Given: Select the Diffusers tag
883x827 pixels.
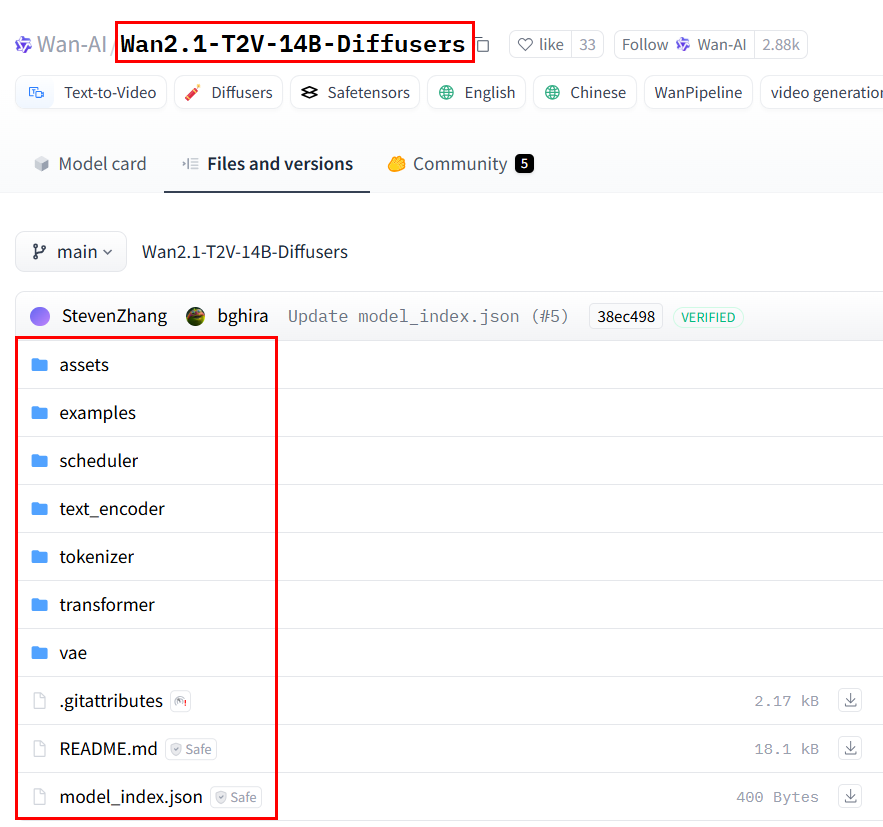Looking at the screenshot, I should pyautogui.click(x=229, y=92).
